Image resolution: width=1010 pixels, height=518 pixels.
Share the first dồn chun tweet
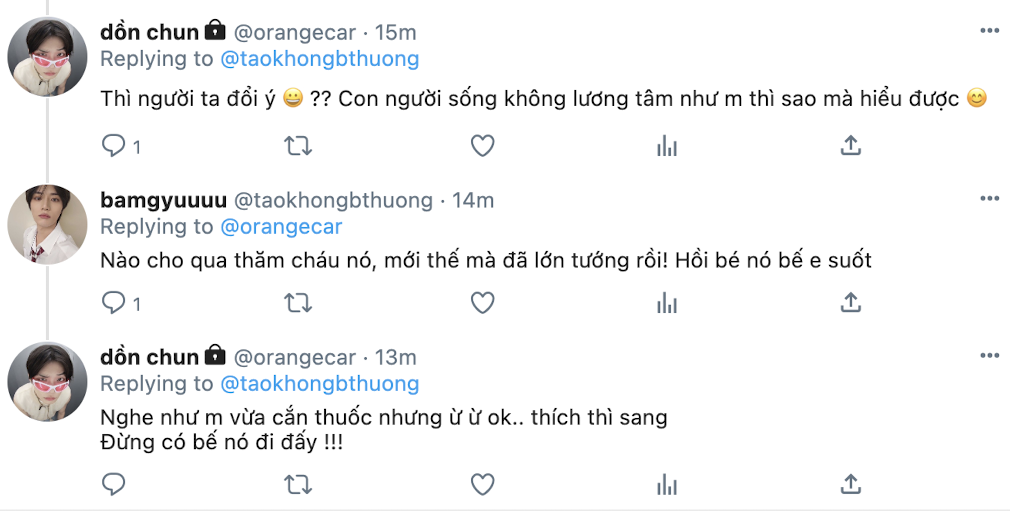click(850, 146)
